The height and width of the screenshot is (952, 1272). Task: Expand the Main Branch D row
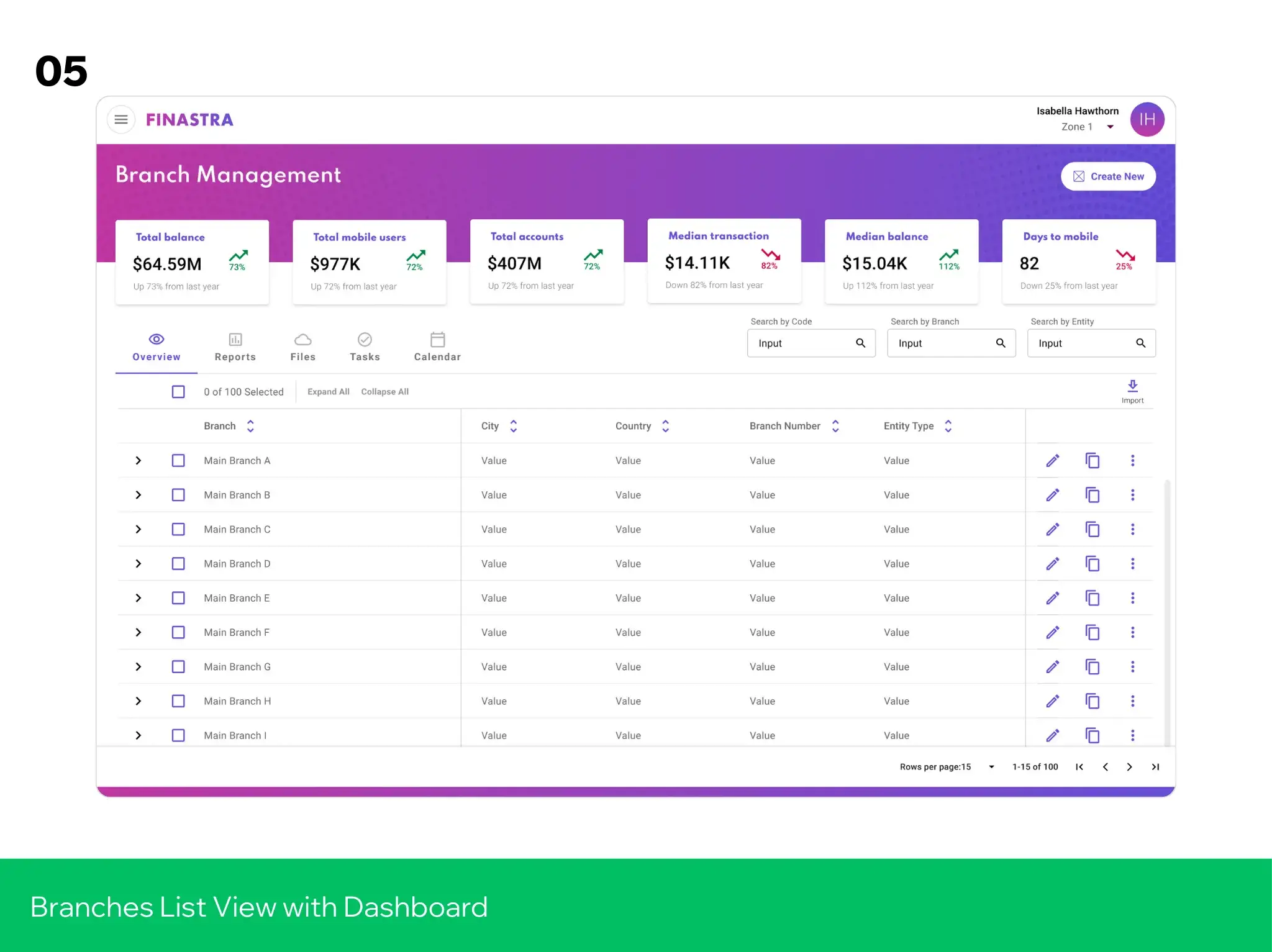(139, 564)
